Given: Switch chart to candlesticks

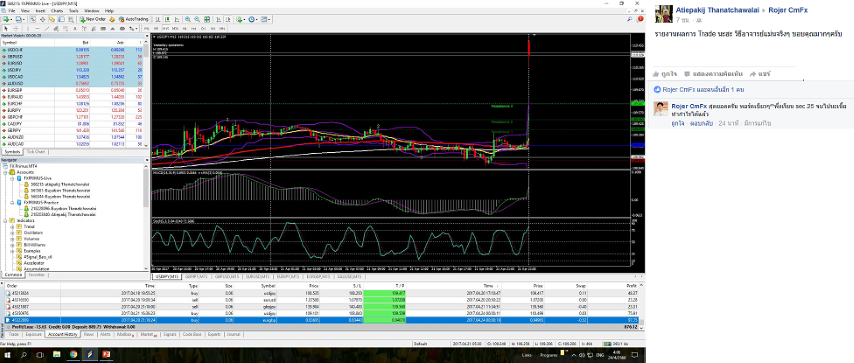Looking at the screenshot, I should [167, 19].
